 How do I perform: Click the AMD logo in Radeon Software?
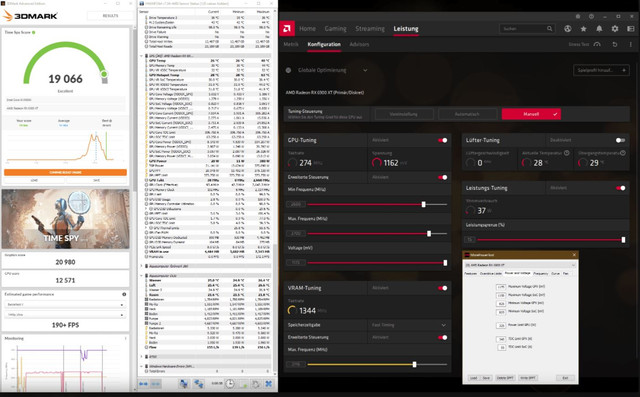(287, 29)
